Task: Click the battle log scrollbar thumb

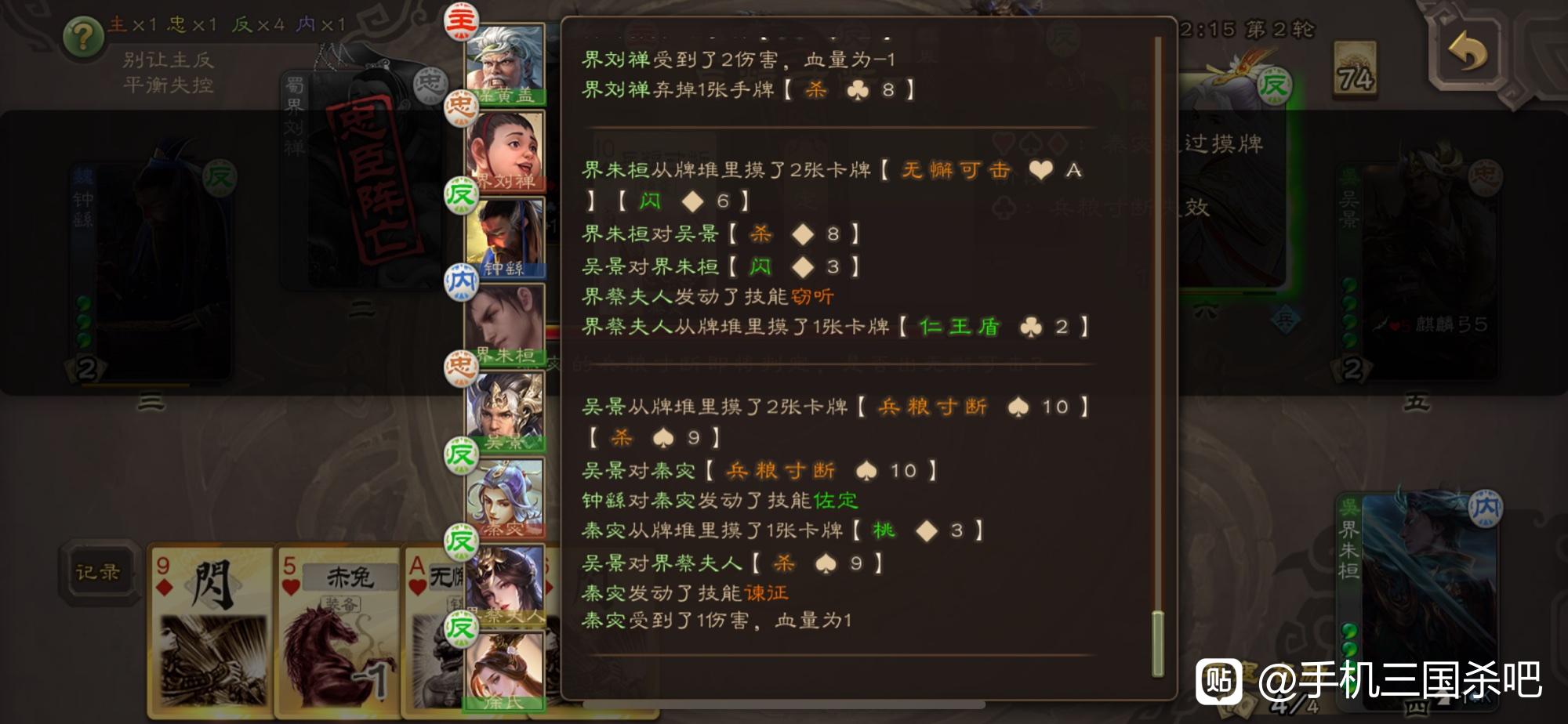Action: (1157, 643)
